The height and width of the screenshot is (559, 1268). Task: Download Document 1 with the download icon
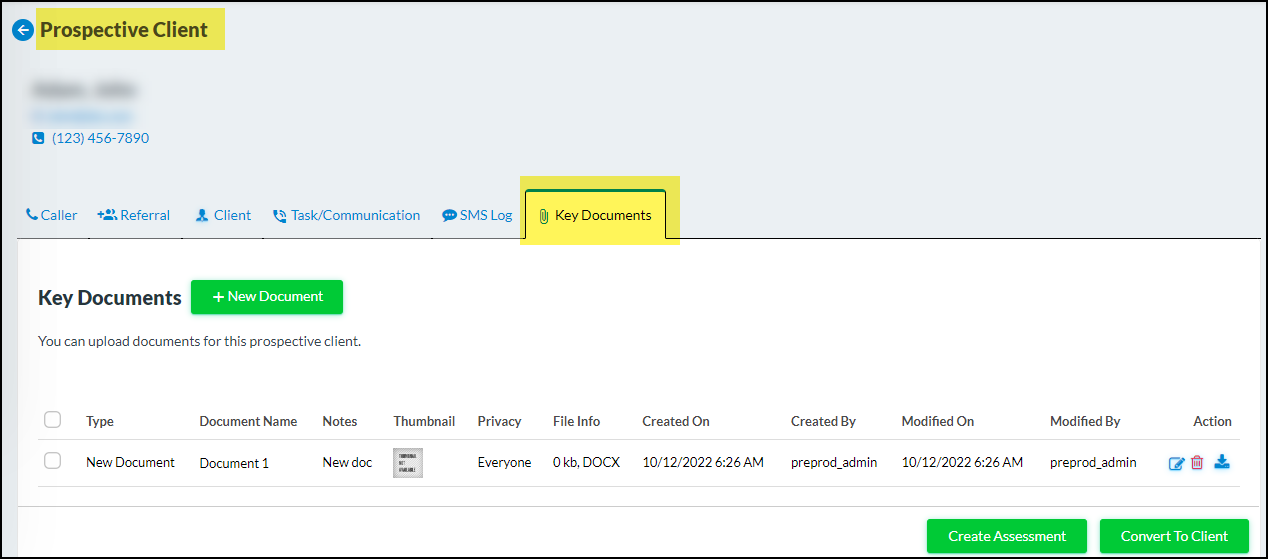[x=1221, y=462]
